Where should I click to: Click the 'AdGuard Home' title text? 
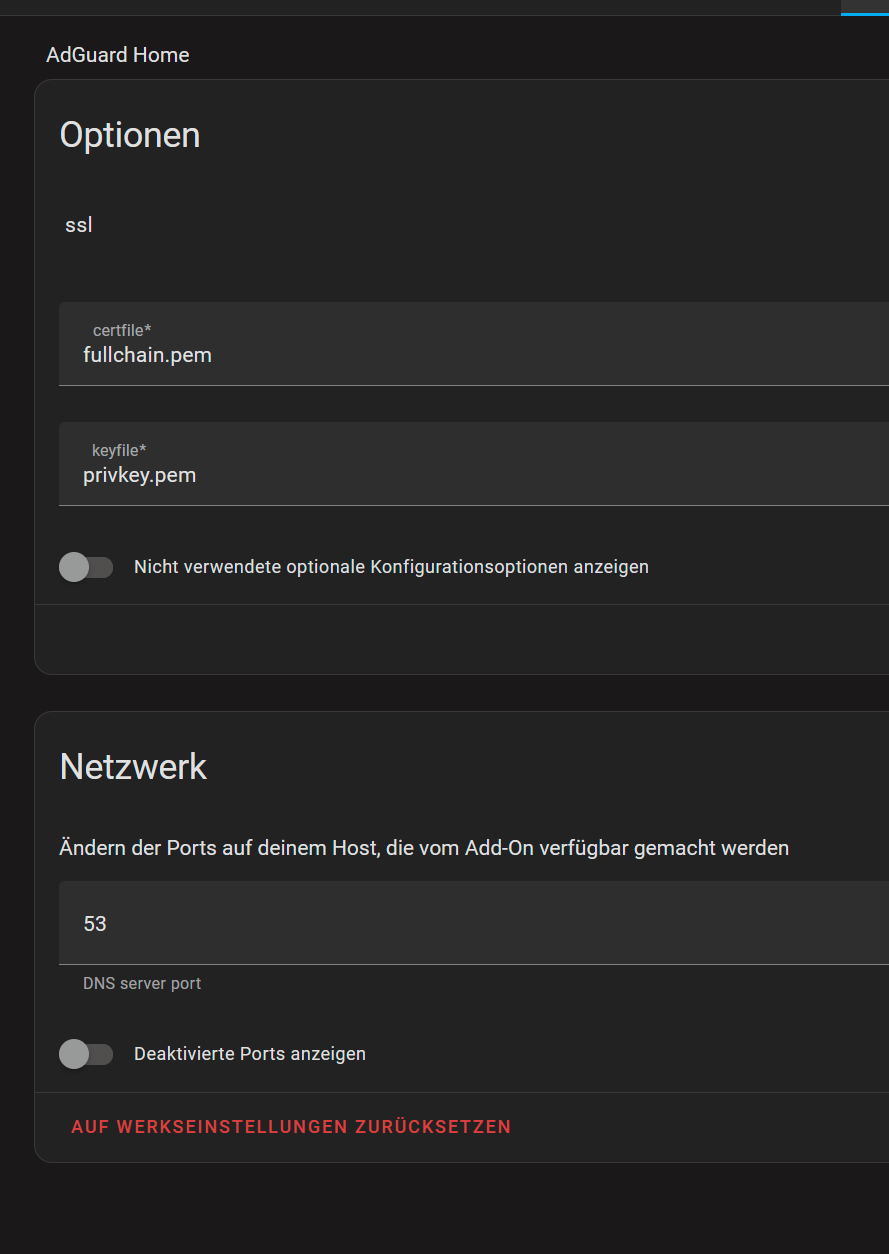pyautogui.click(x=118, y=55)
